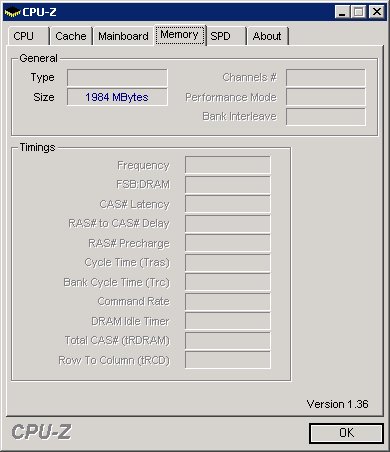
Task: Click the Bank Interleave field
Action: pos(326,117)
